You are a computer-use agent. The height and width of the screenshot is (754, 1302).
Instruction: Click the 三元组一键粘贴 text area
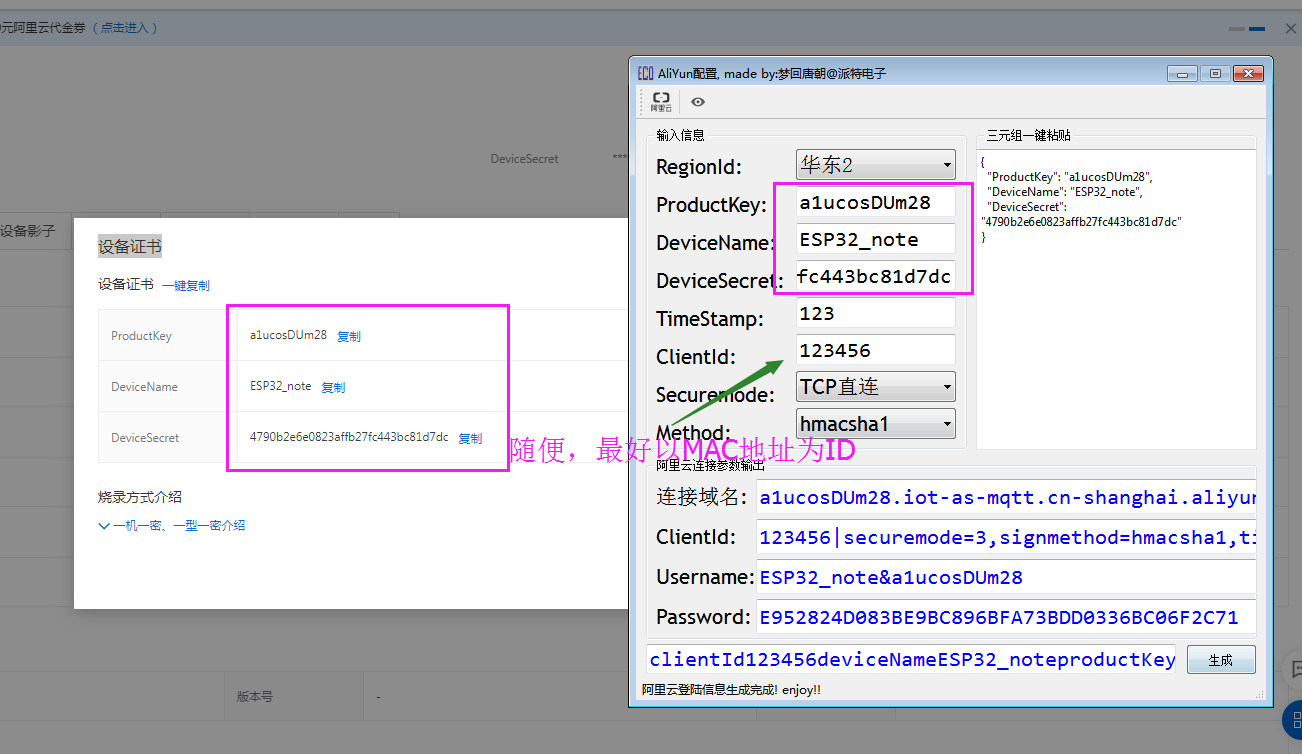[x=1116, y=299]
